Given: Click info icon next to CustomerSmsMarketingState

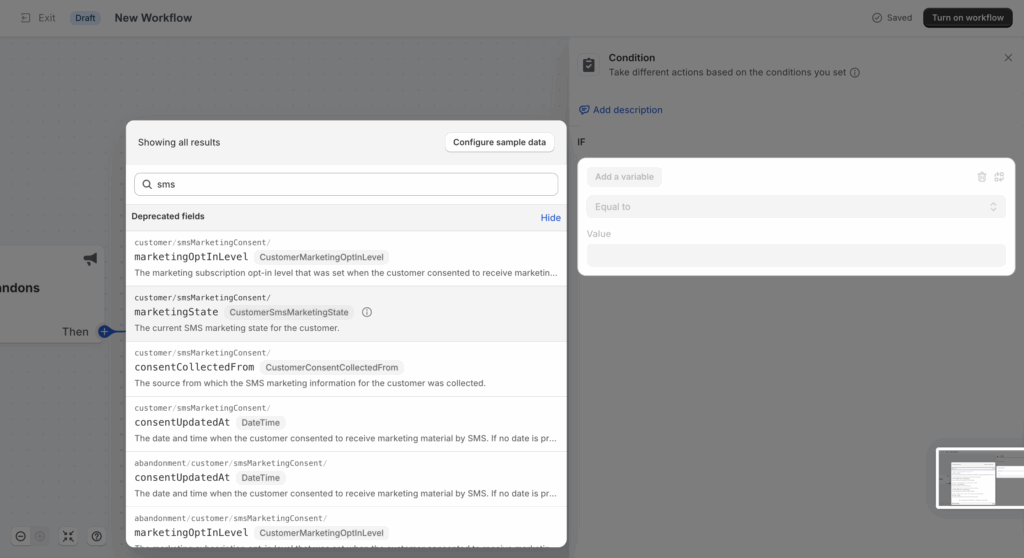Looking at the screenshot, I should (367, 312).
